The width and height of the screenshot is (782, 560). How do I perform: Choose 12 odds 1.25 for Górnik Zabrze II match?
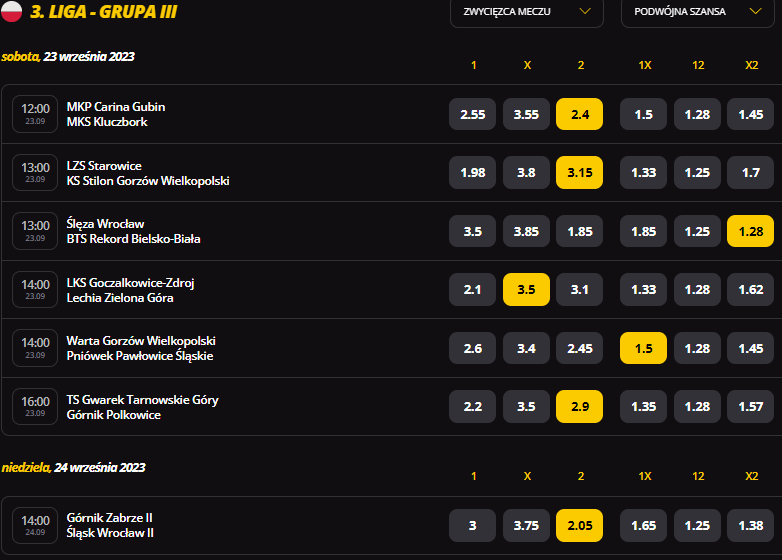click(697, 525)
